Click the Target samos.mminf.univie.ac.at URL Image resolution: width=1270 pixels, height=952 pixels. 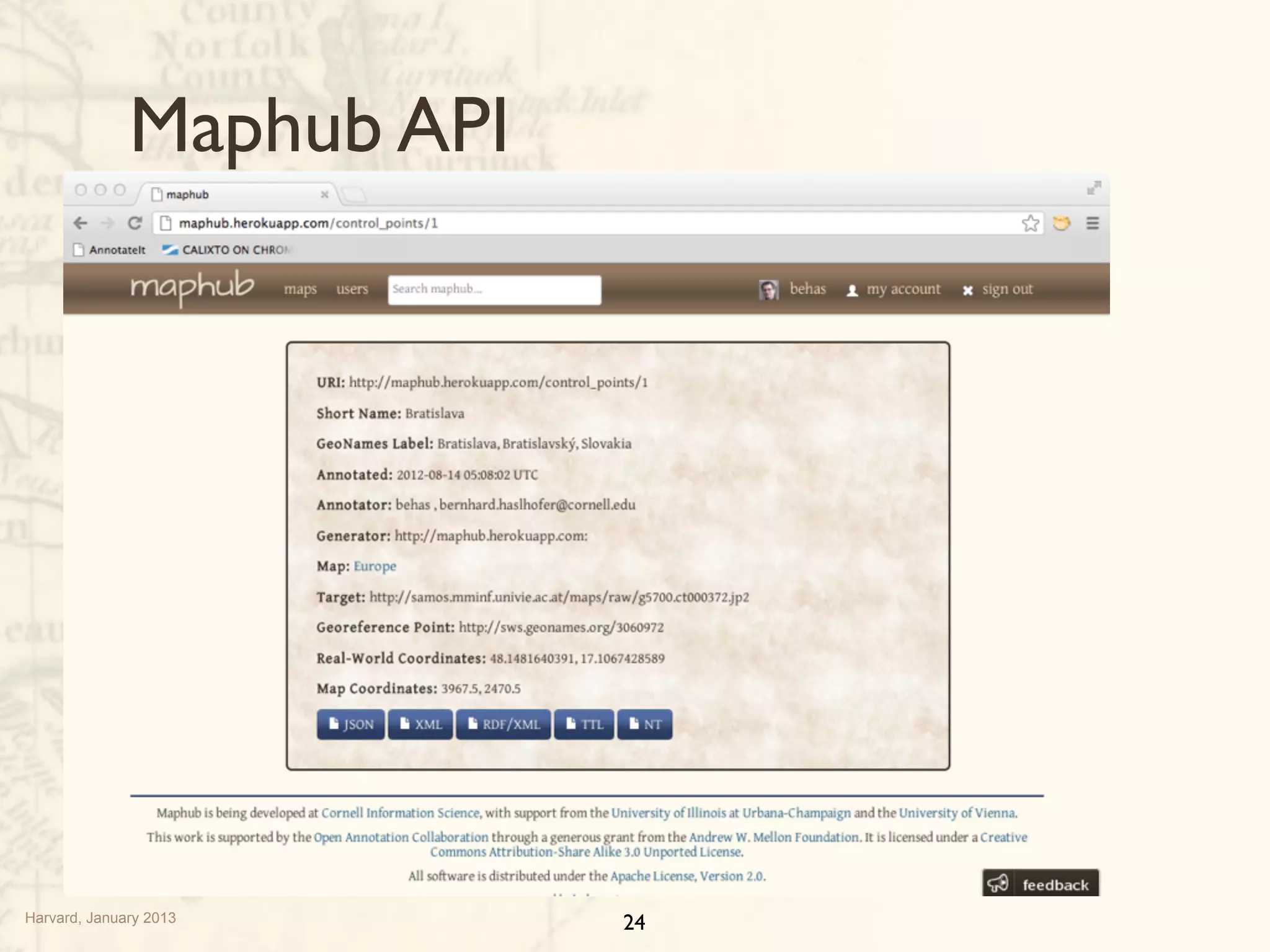point(559,597)
